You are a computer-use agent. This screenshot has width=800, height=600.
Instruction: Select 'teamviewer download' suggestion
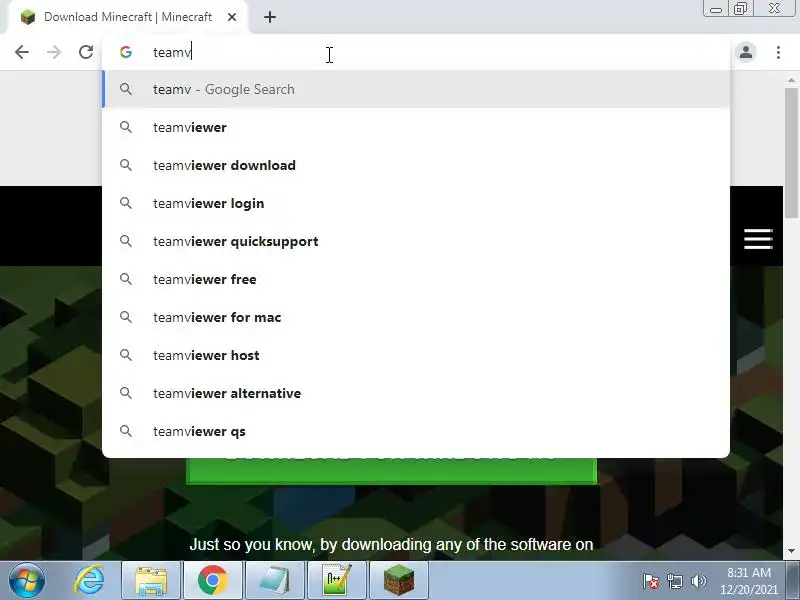click(416, 165)
